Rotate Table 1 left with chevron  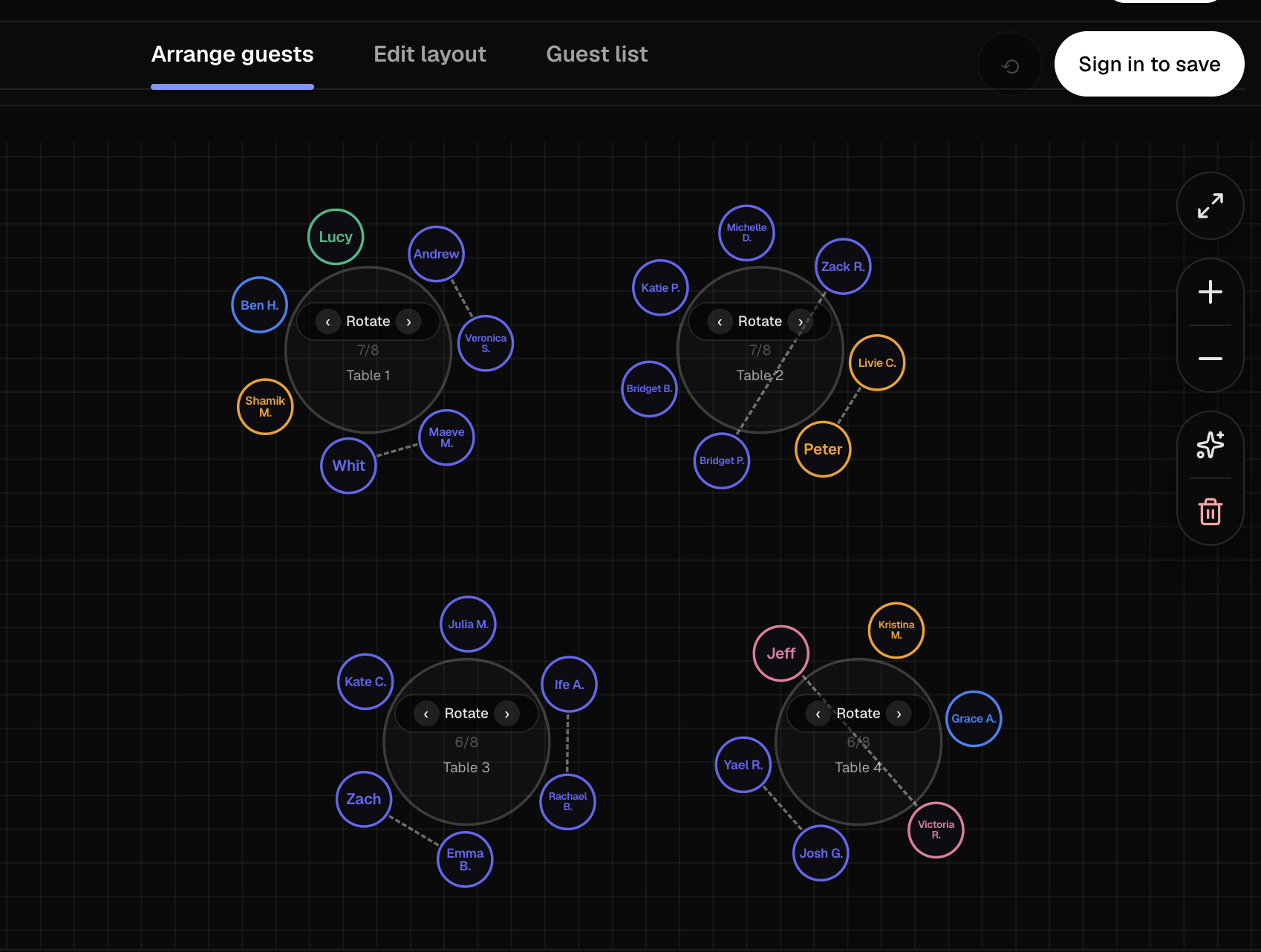(x=328, y=322)
